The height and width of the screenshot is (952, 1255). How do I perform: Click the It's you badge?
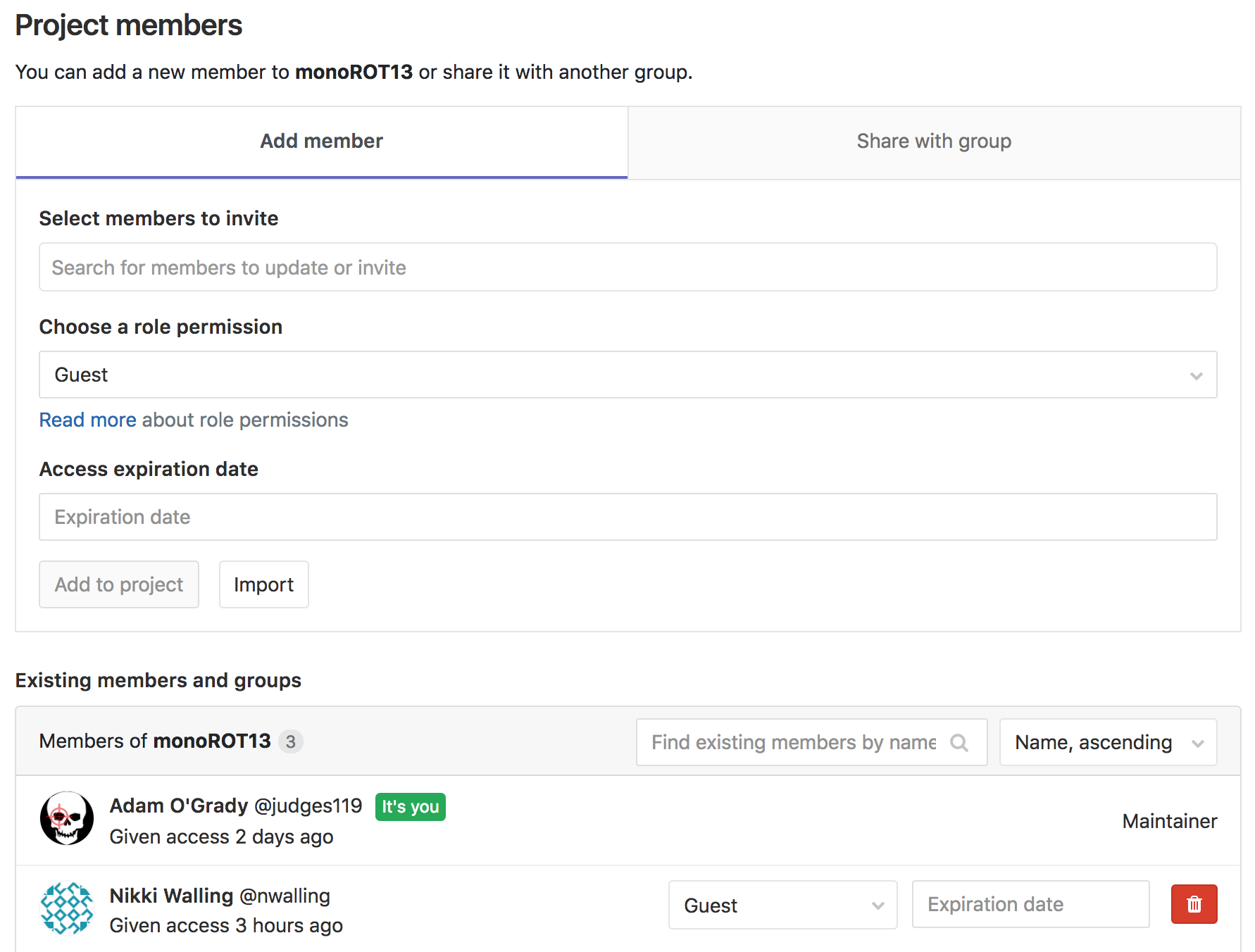pos(411,807)
